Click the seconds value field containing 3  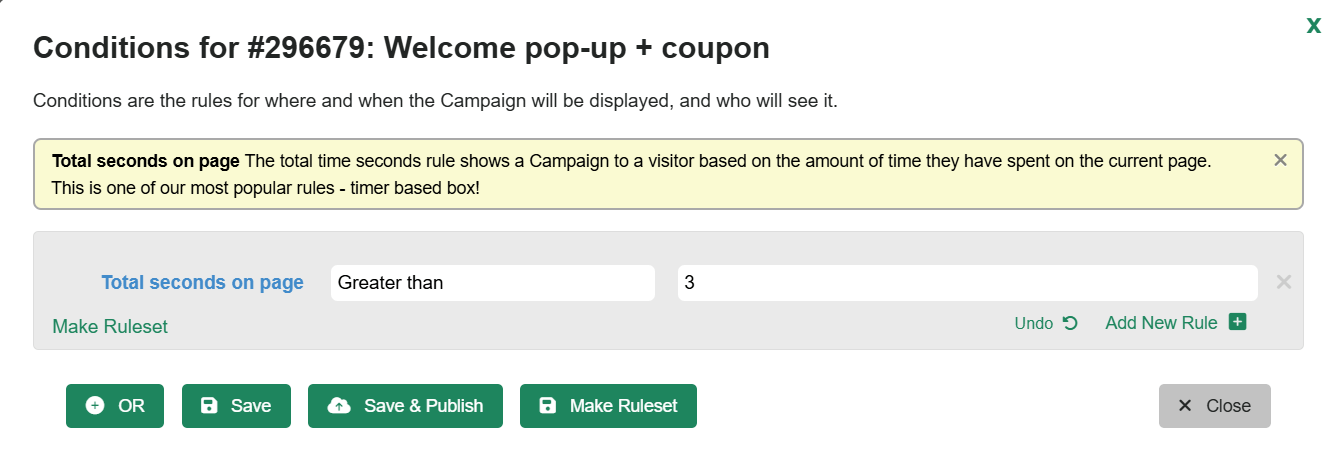click(967, 283)
